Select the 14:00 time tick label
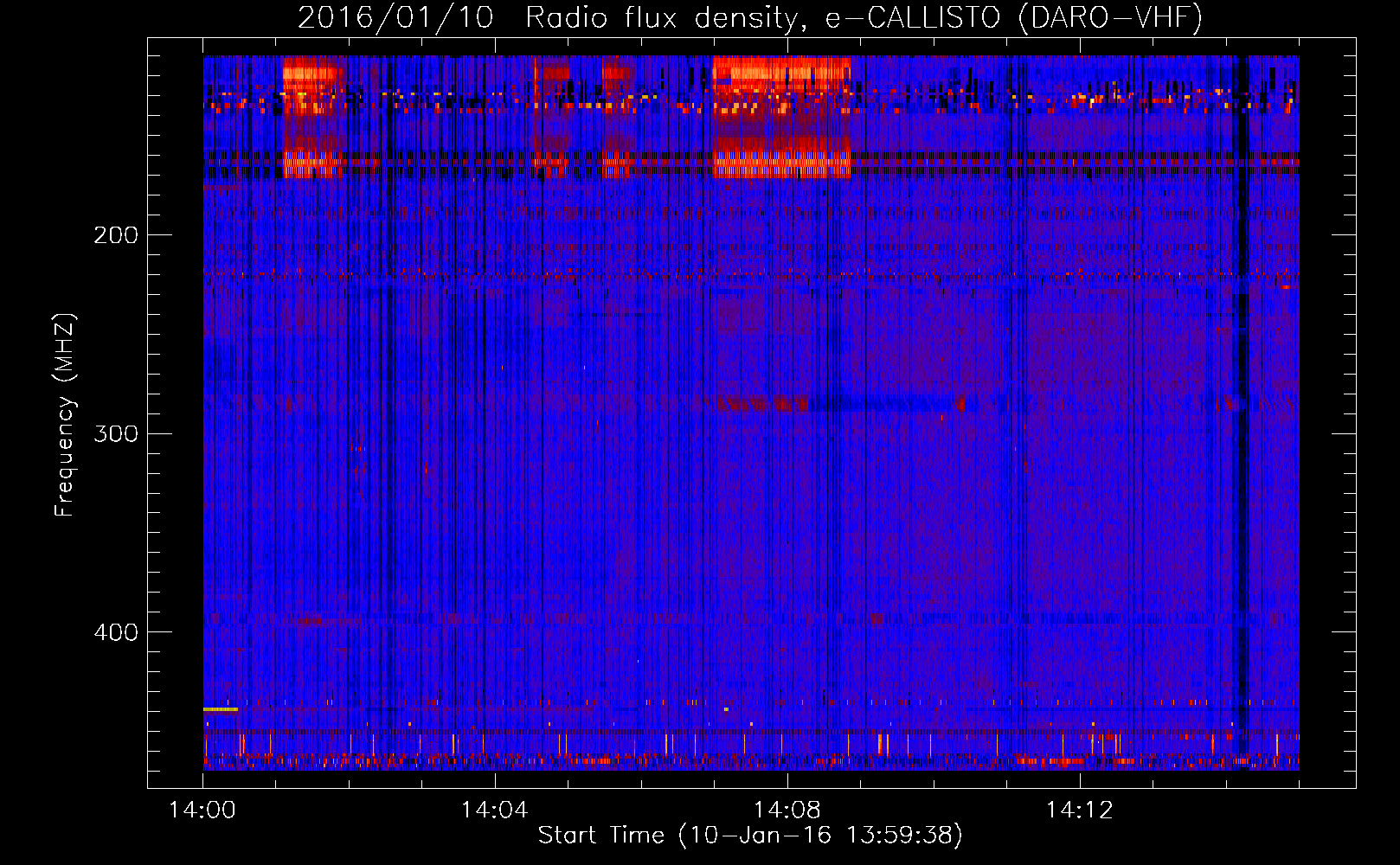Image resolution: width=1400 pixels, height=865 pixels. pos(202,811)
